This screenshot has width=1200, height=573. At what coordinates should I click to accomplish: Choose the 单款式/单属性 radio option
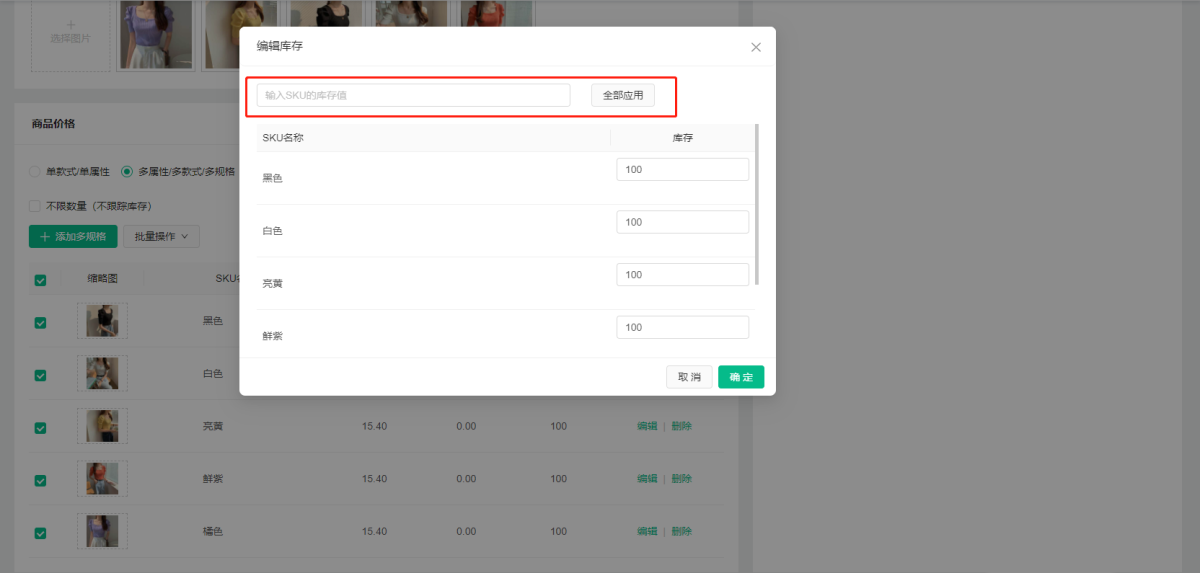[36, 171]
